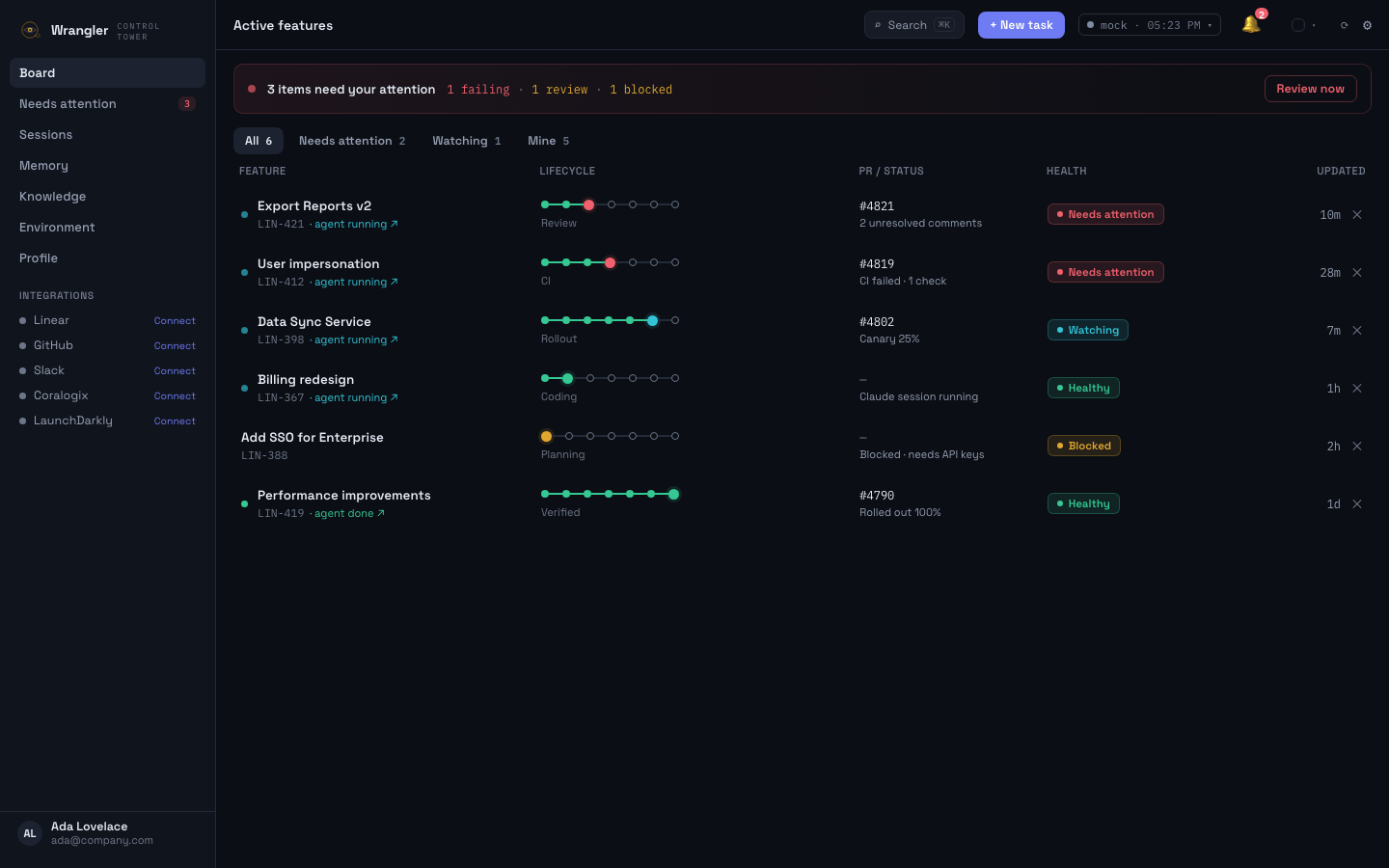Select the All tab
Image resolution: width=1389 pixels, height=868 pixels.
pos(259,141)
